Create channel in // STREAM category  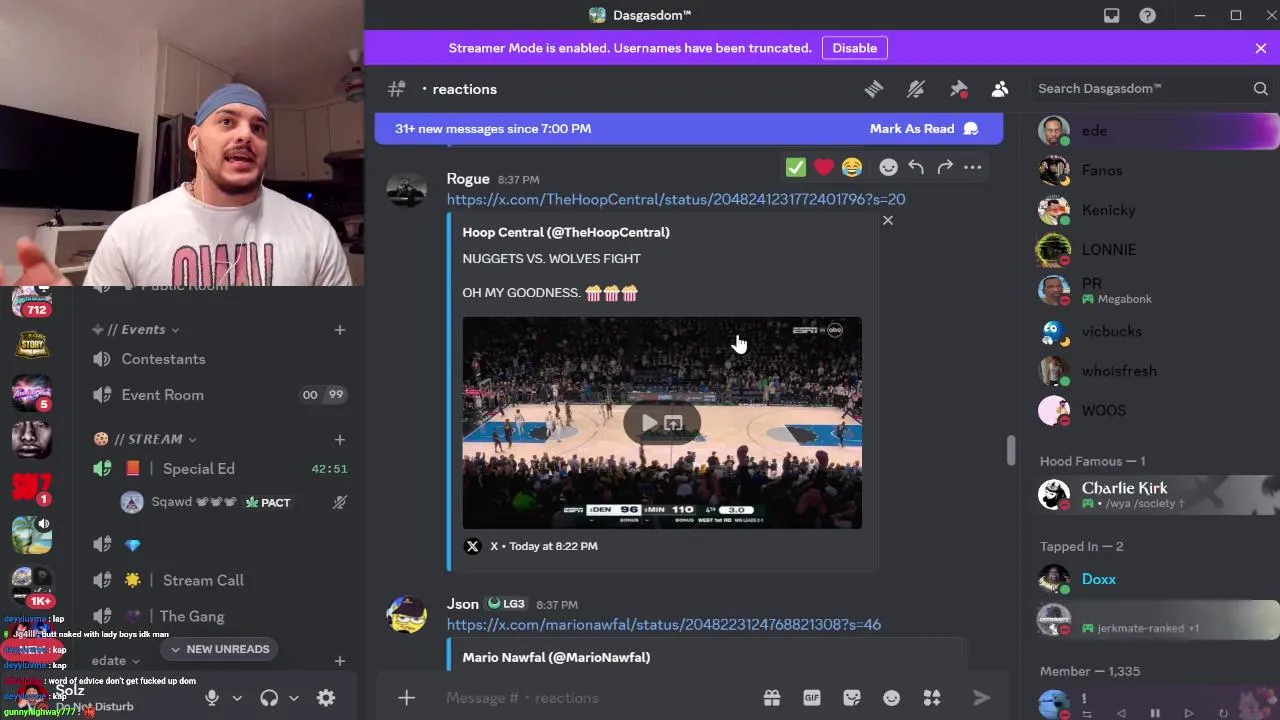pyautogui.click(x=340, y=439)
